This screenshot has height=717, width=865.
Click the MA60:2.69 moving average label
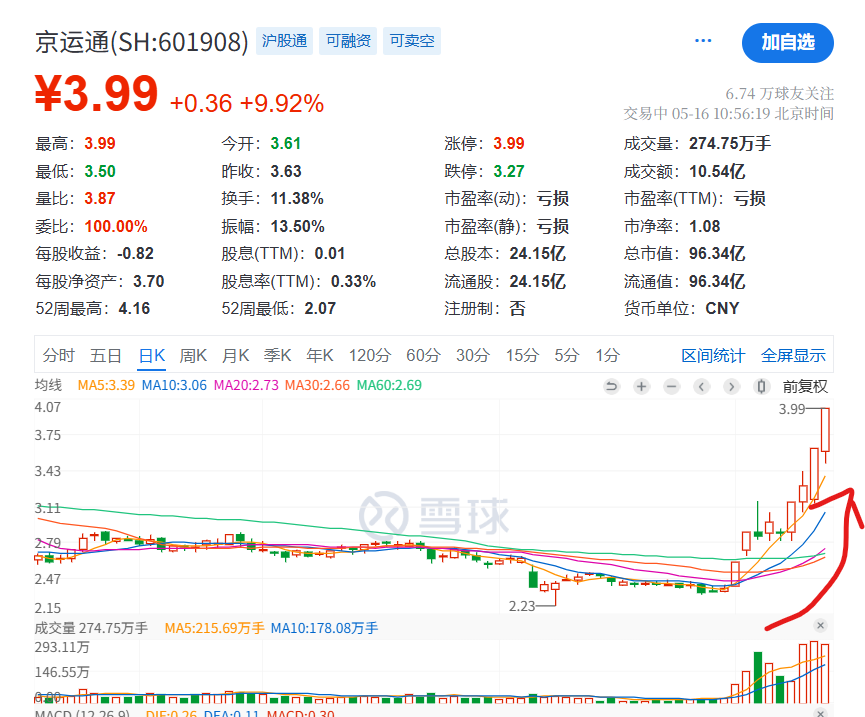(389, 385)
